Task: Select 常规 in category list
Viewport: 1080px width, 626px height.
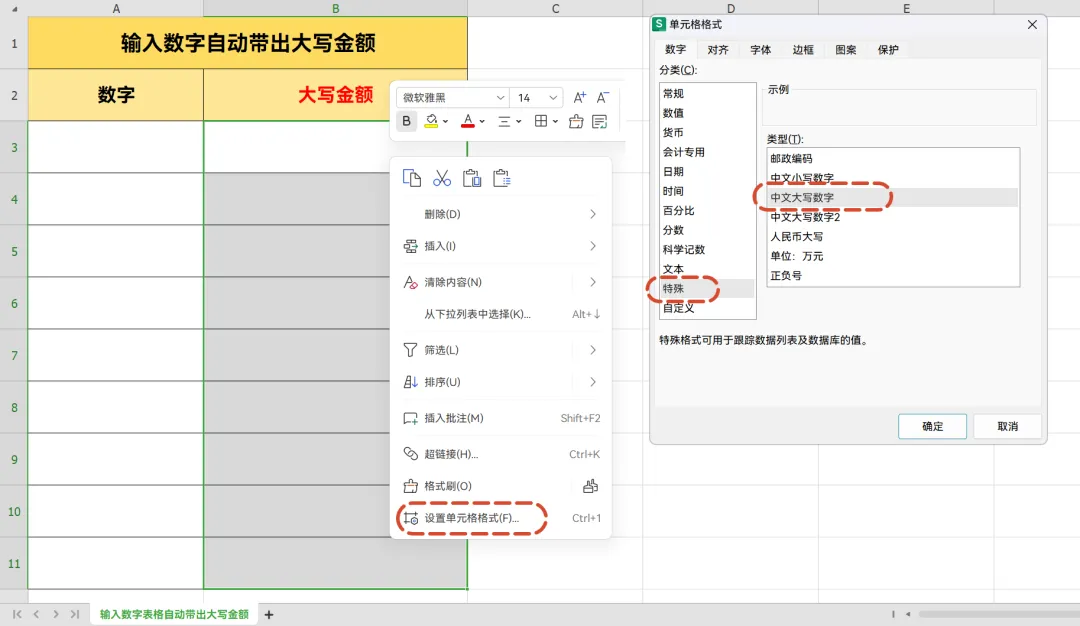Action: coord(707,94)
